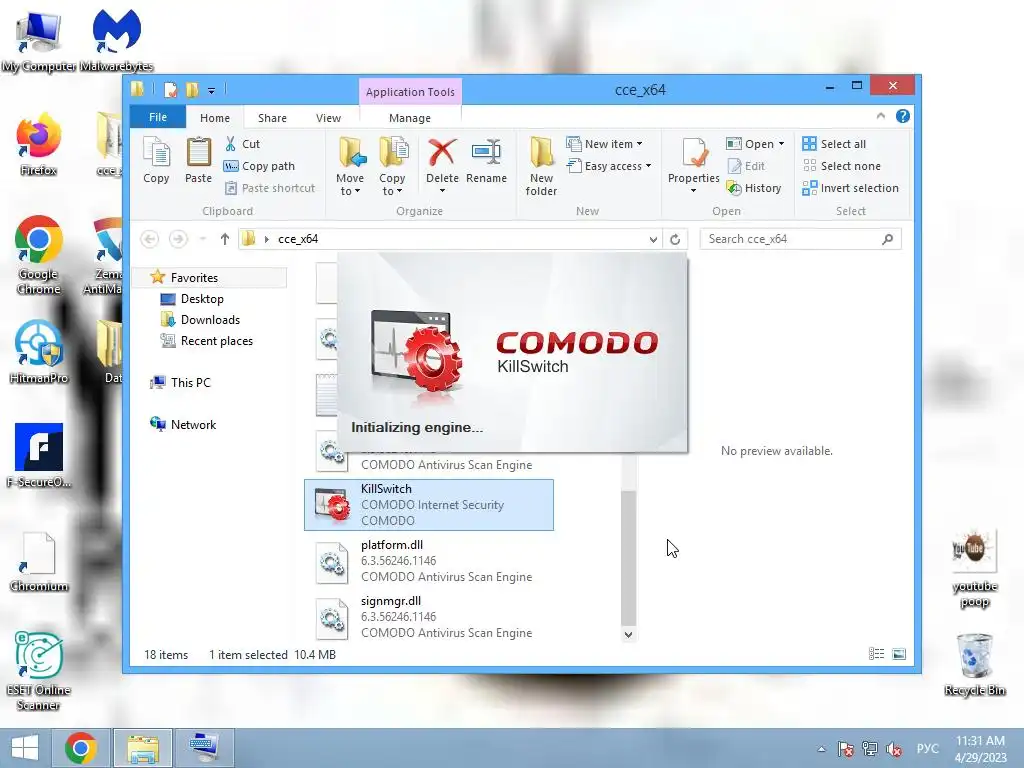Expand the Open dropdown in ribbon
1024x768 pixels.
[756, 144]
